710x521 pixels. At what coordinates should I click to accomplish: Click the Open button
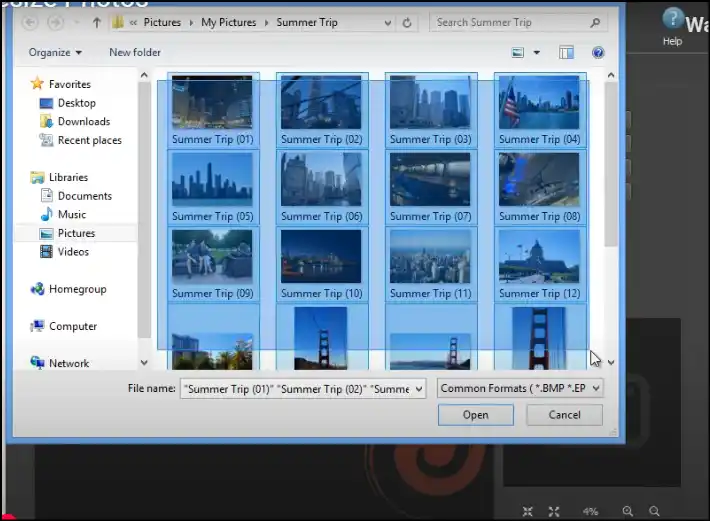(x=475, y=415)
